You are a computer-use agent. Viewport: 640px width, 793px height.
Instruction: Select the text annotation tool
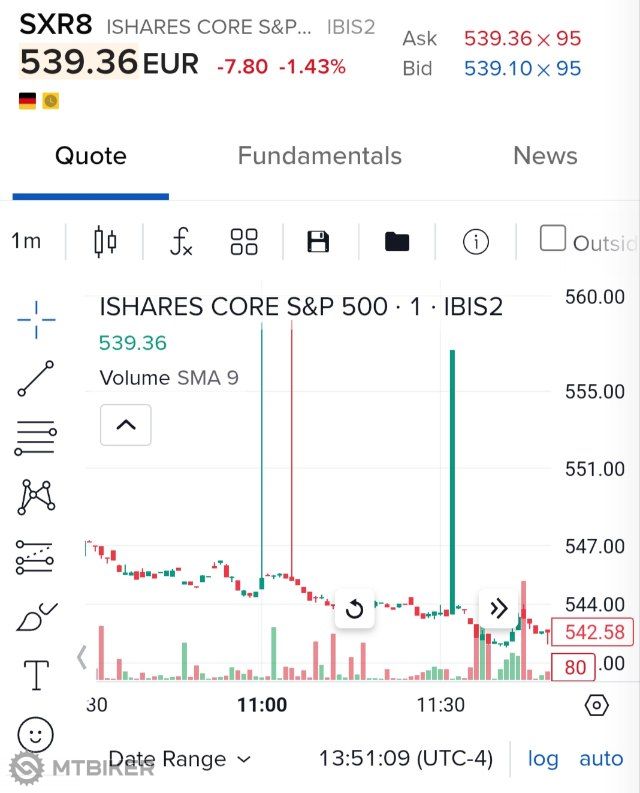tap(36, 675)
